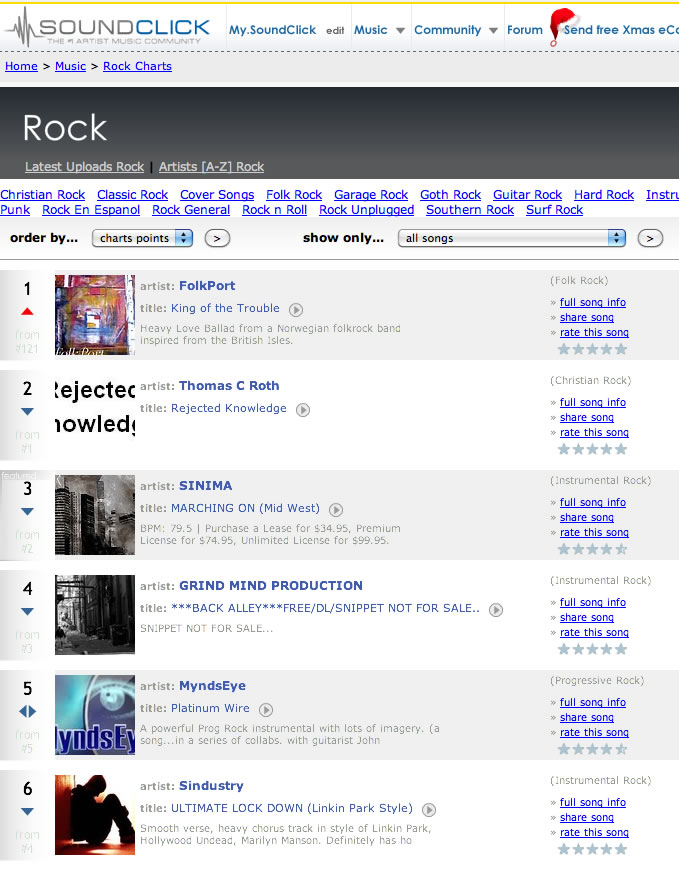
Task: Open artist page for SINIMA
Action: [206, 485]
